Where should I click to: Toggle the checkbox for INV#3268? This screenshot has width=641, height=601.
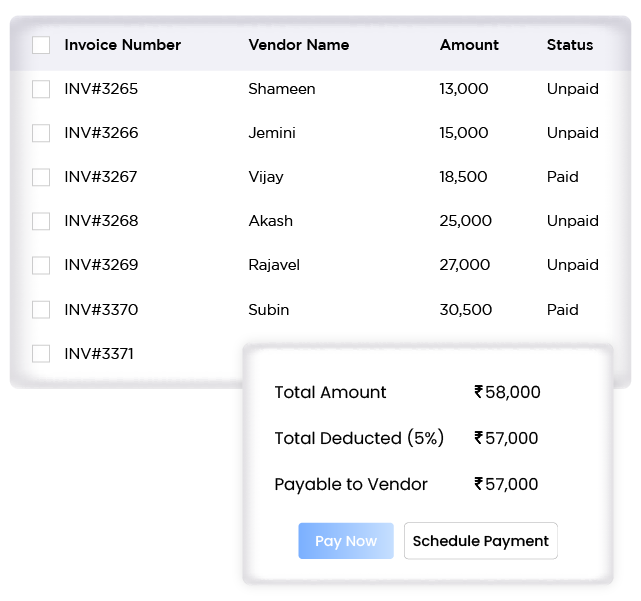click(41, 221)
